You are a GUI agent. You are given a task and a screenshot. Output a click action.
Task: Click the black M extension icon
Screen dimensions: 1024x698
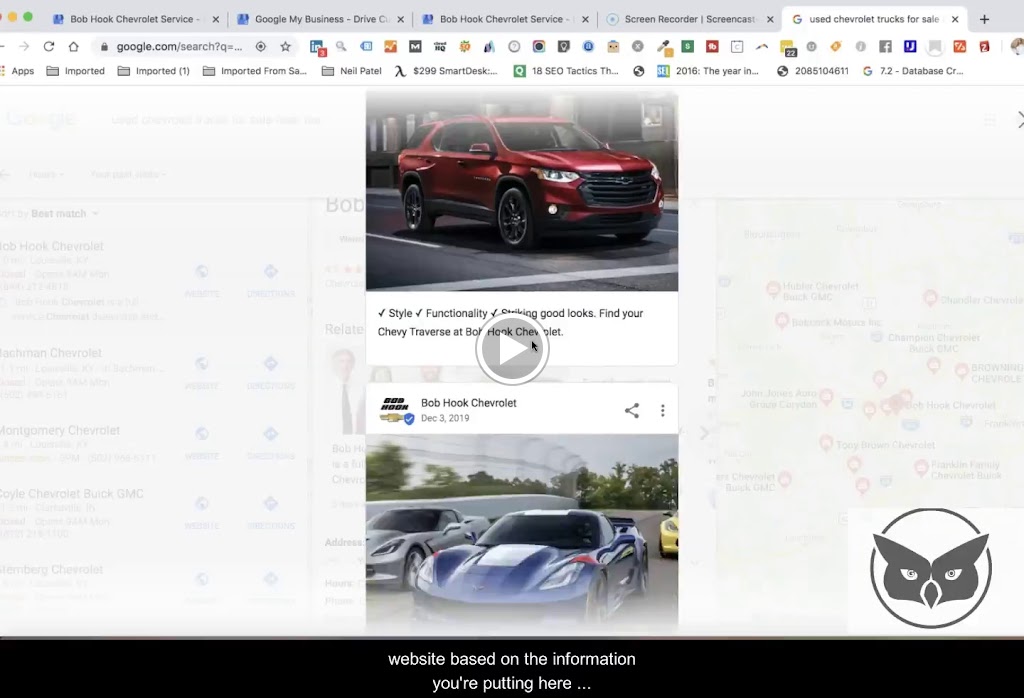coord(415,46)
